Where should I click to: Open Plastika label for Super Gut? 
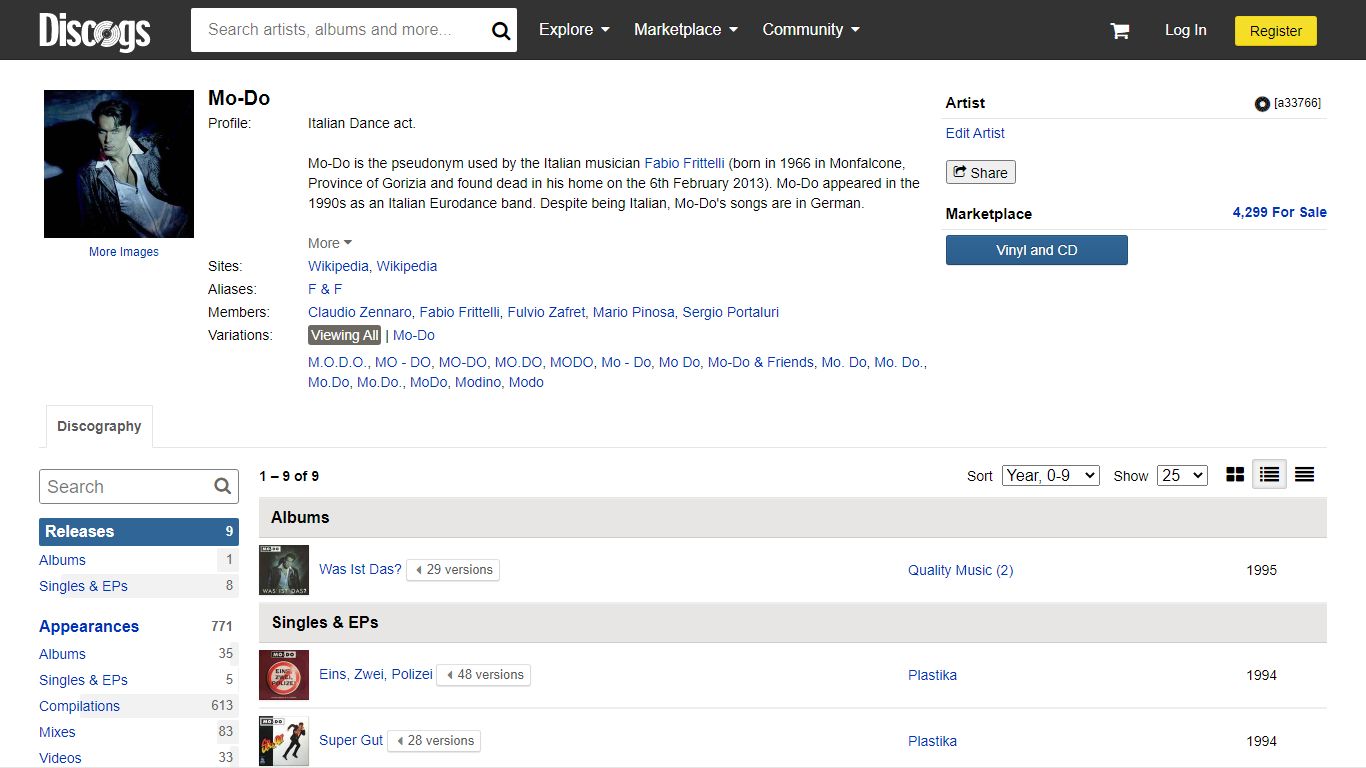(932, 741)
